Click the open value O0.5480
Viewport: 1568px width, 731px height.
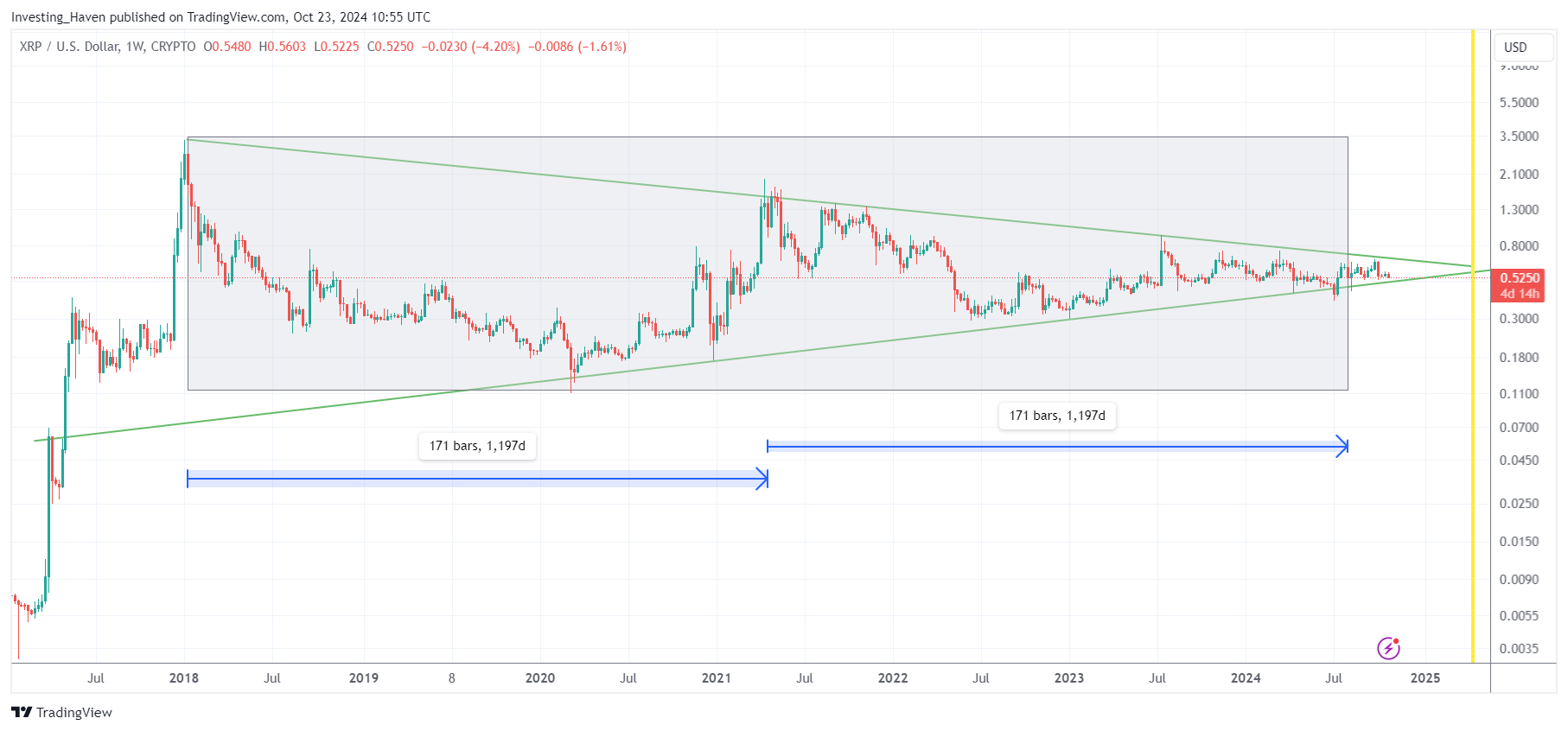pyautogui.click(x=227, y=47)
